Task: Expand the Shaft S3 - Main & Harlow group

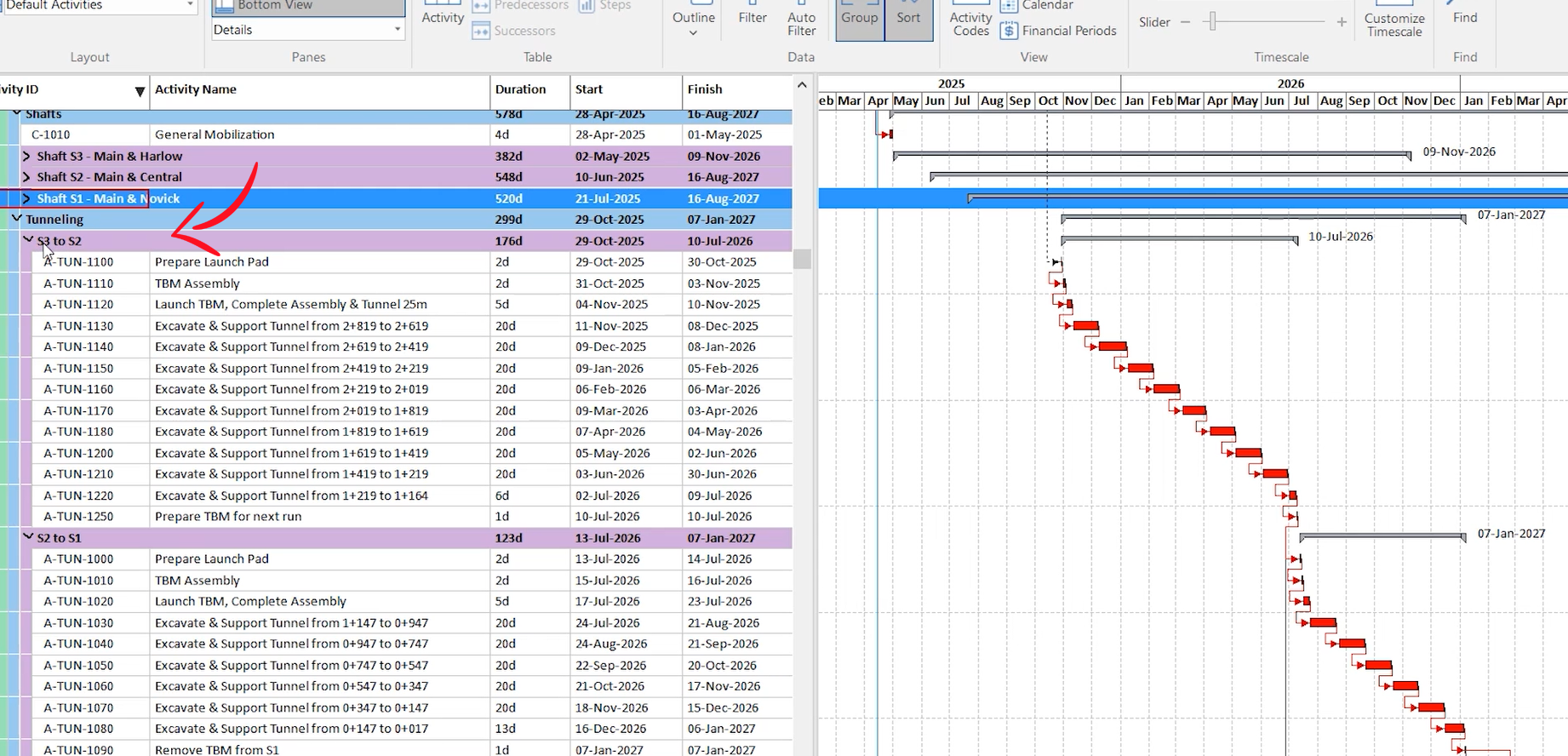Action: tap(26, 156)
